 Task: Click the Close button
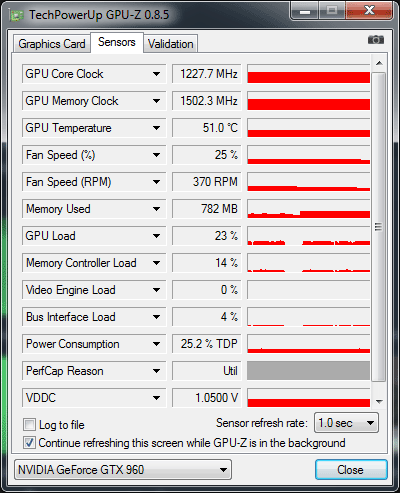coord(351,470)
